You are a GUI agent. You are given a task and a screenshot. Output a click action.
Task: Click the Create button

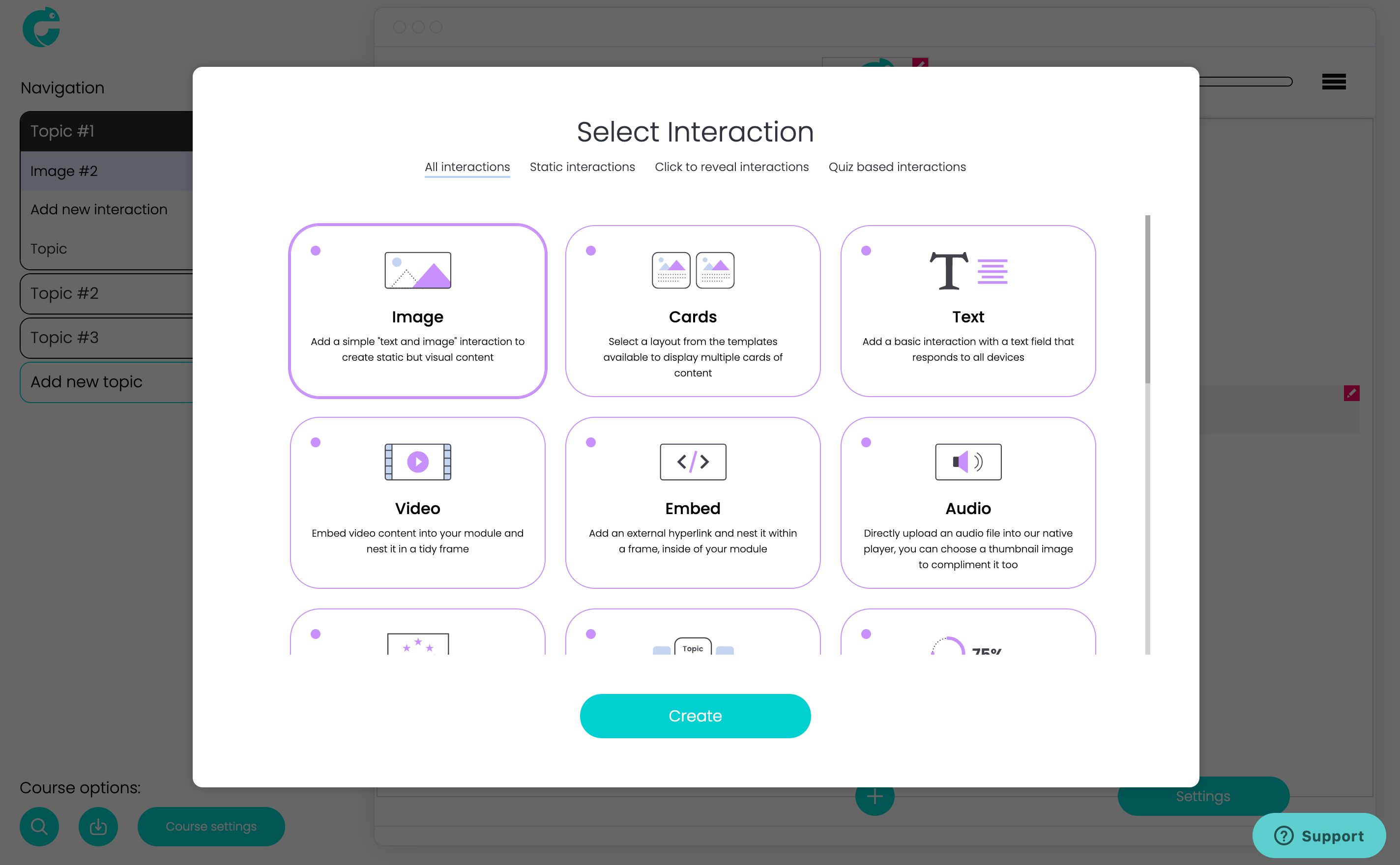tap(695, 715)
